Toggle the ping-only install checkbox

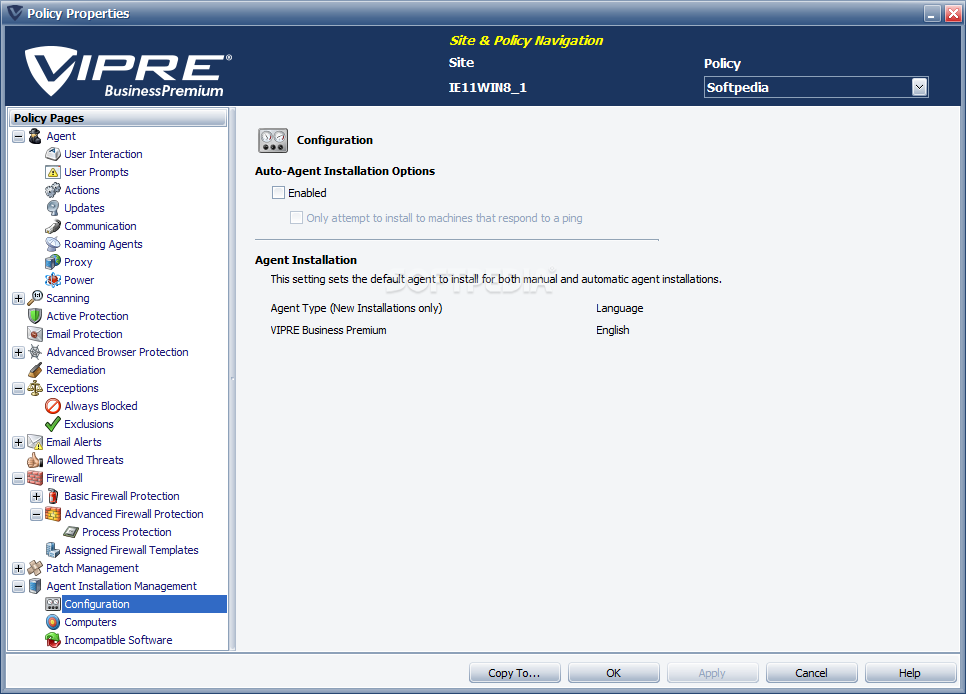click(296, 218)
